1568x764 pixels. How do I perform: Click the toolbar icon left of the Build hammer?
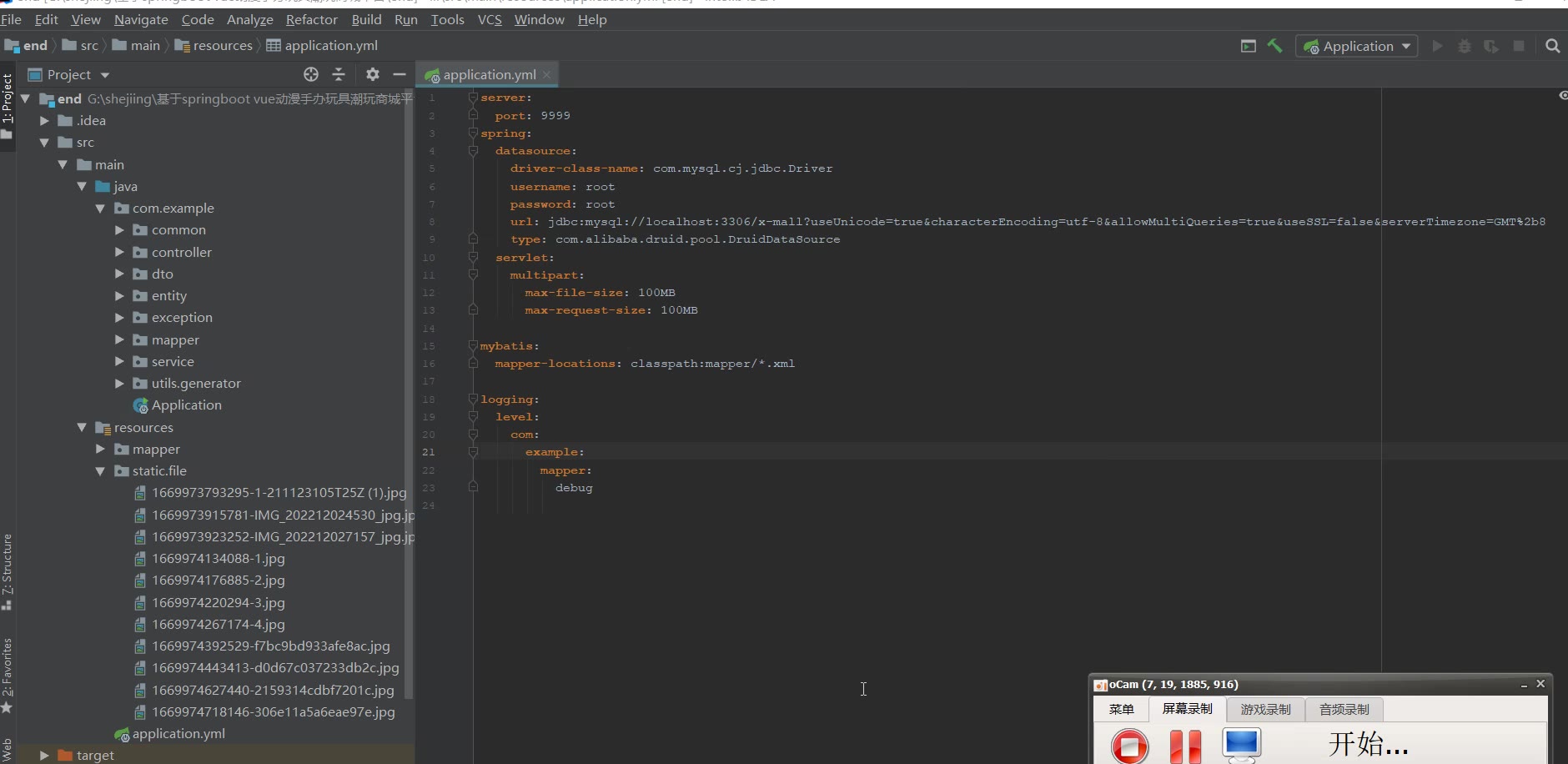click(1249, 46)
